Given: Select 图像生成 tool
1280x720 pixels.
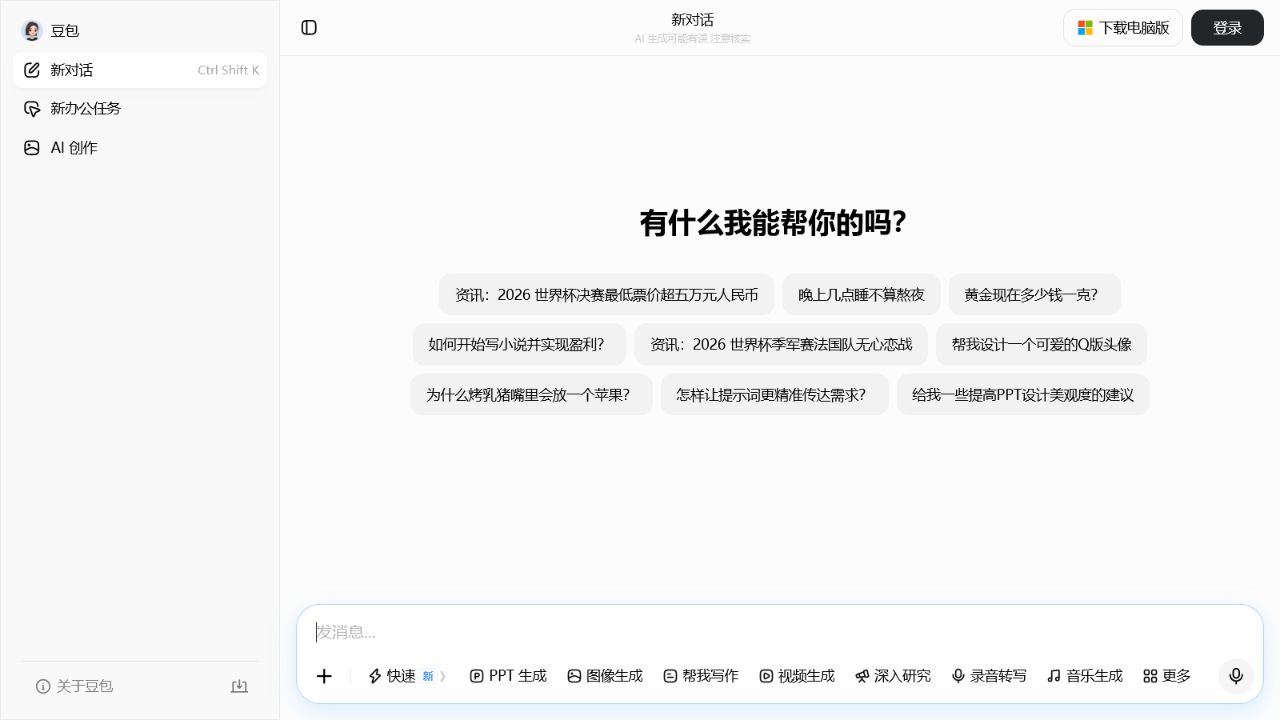Looking at the screenshot, I should 605,676.
